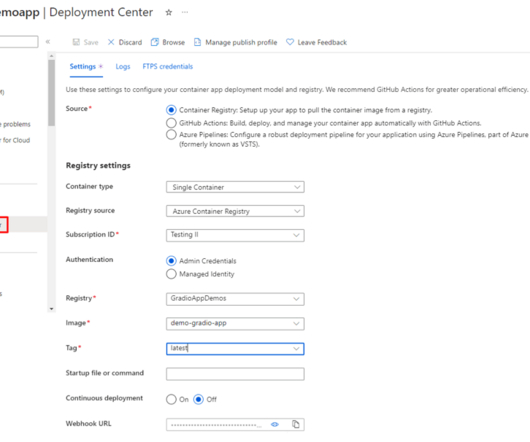The image size is (530, 442).
Task: Click the sidebar scrollbar up arrow
Action: tap(51, 56)
